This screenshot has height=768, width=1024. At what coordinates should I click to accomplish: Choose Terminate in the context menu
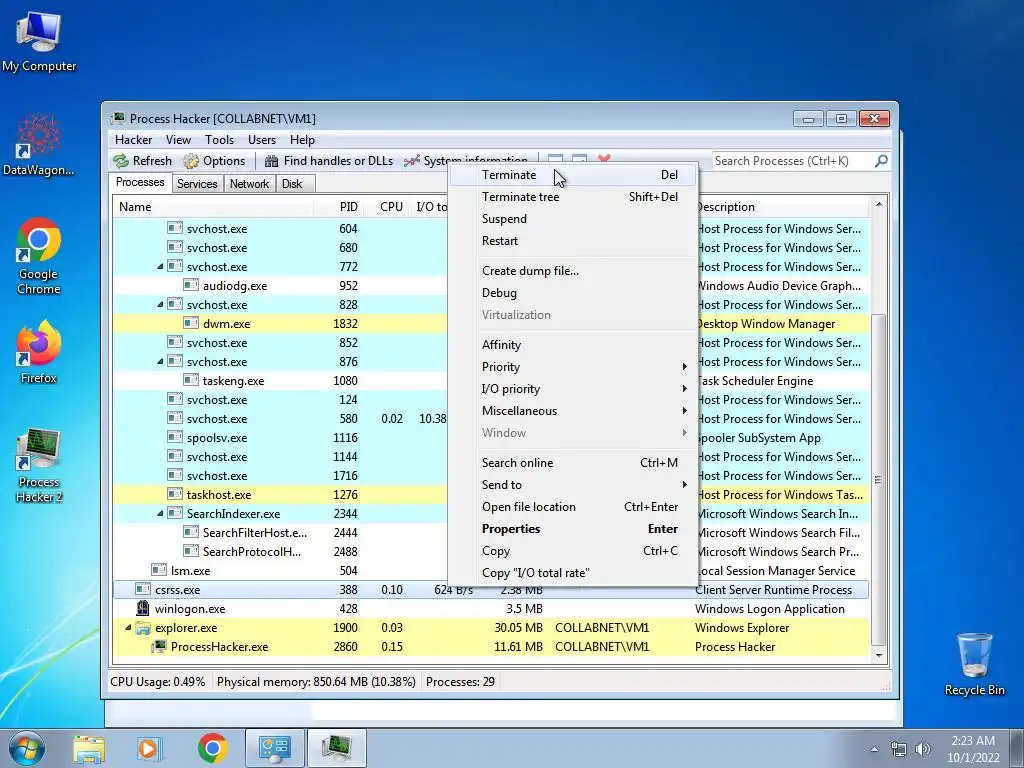pyautogui.click(x=575, y=174)
